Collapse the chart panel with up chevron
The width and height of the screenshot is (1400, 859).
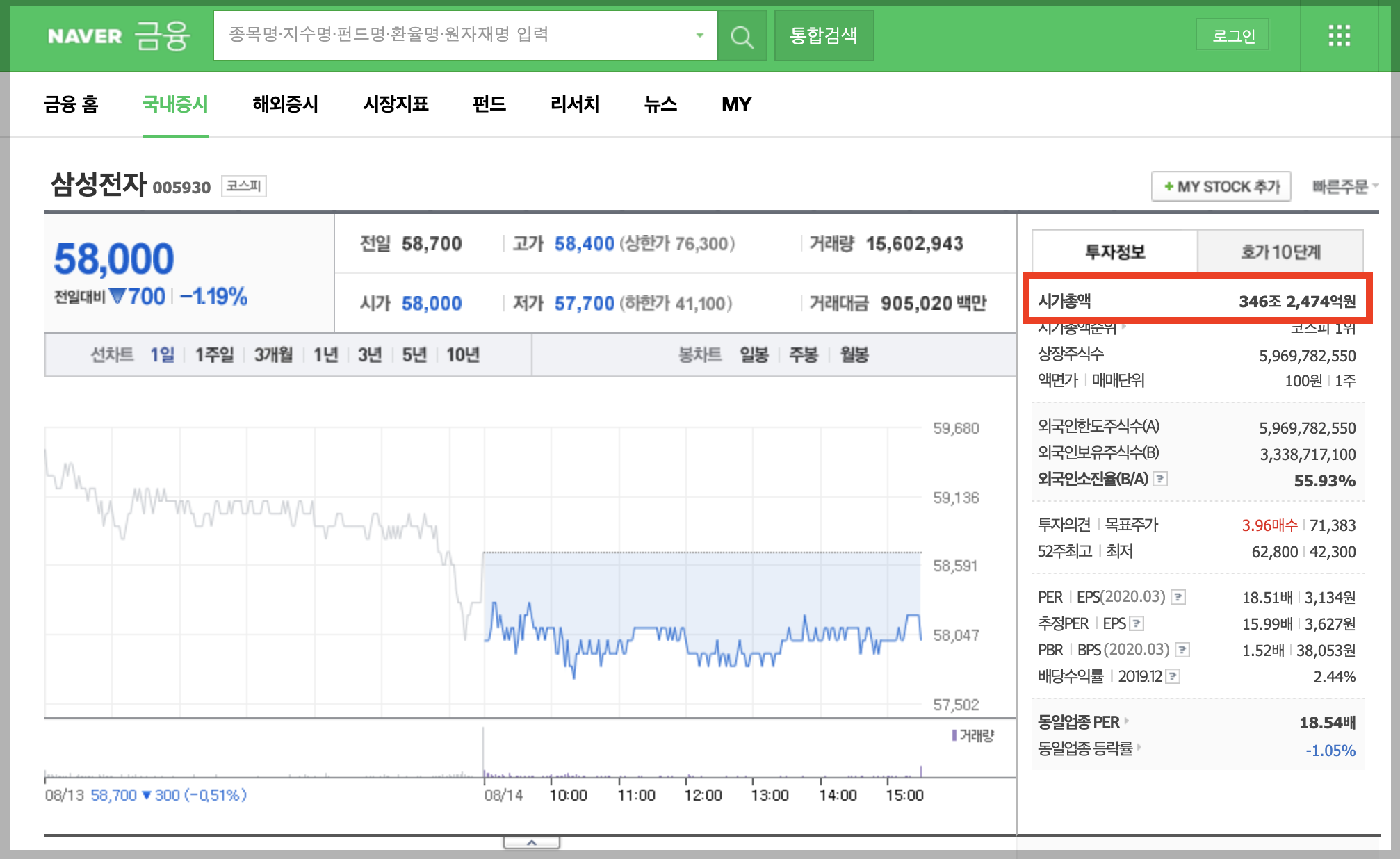532,842
